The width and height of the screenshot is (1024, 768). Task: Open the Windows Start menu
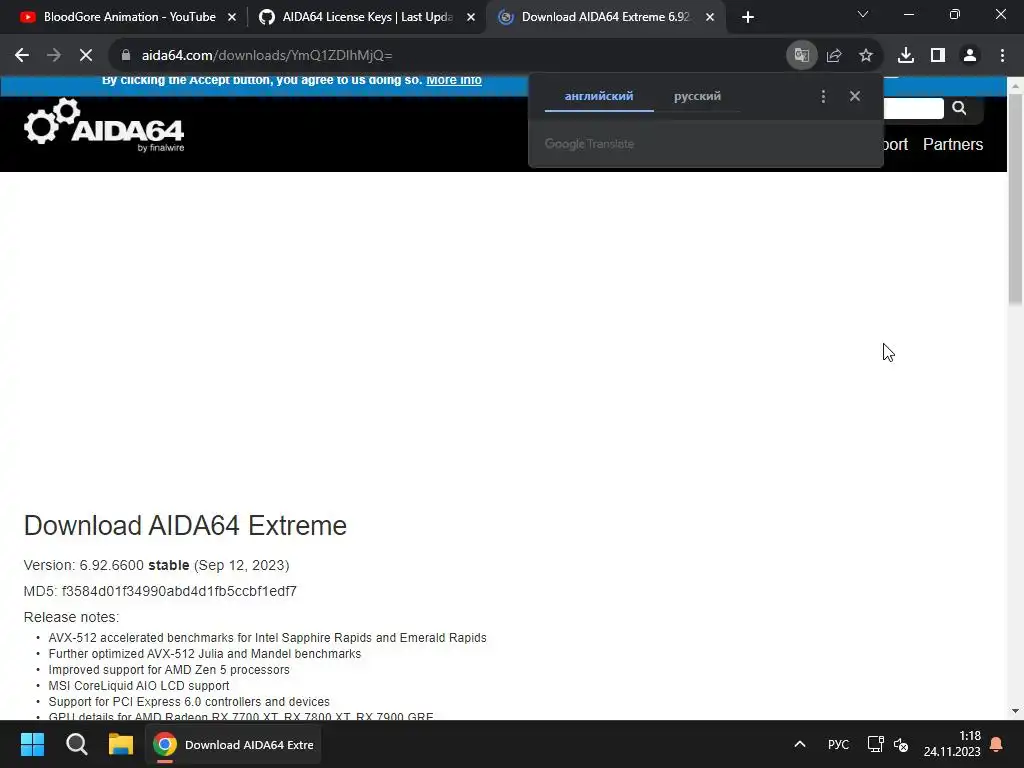pos(32,744)
